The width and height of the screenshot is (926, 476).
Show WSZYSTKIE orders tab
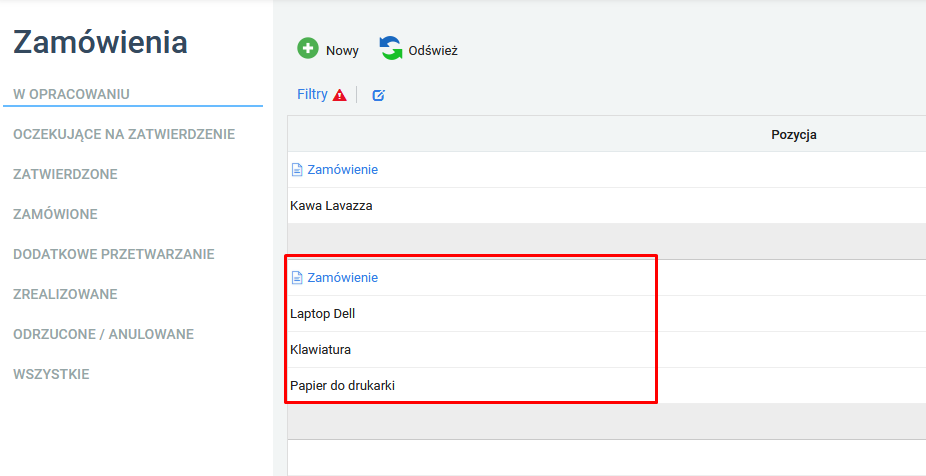point(51,374)
